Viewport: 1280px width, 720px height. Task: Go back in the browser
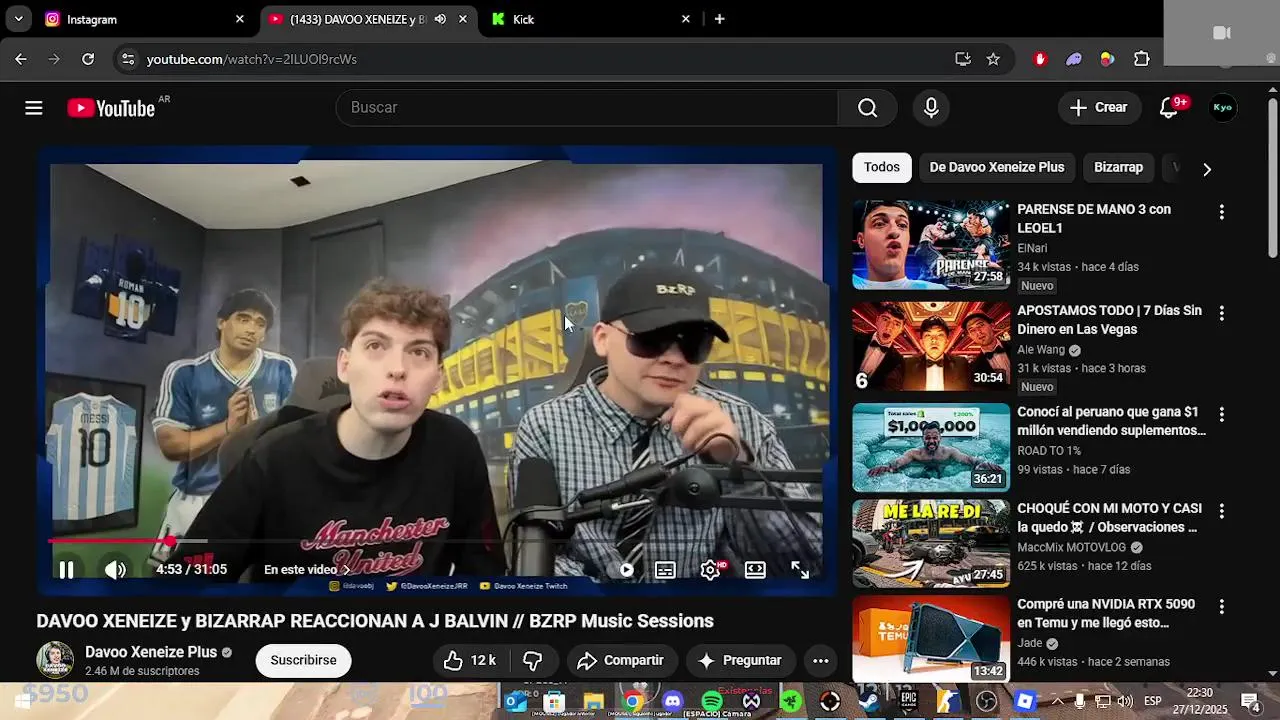pos(21,59)
